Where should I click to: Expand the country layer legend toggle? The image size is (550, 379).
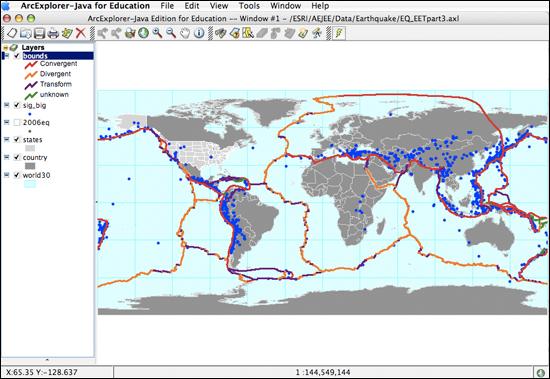6,157
